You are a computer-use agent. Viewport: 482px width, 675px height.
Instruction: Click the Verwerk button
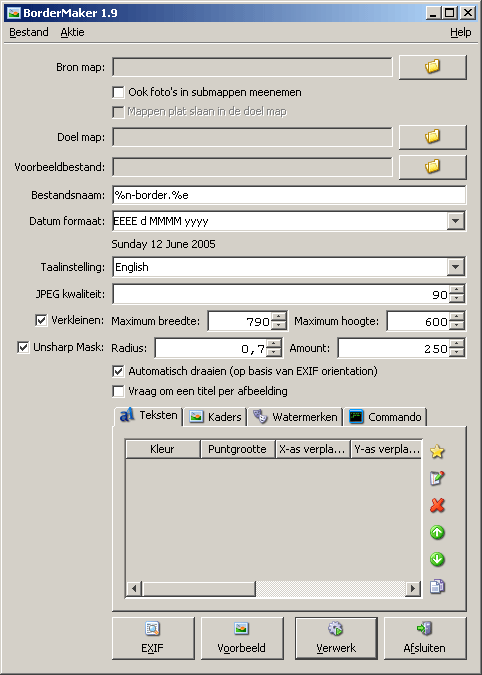336,638
